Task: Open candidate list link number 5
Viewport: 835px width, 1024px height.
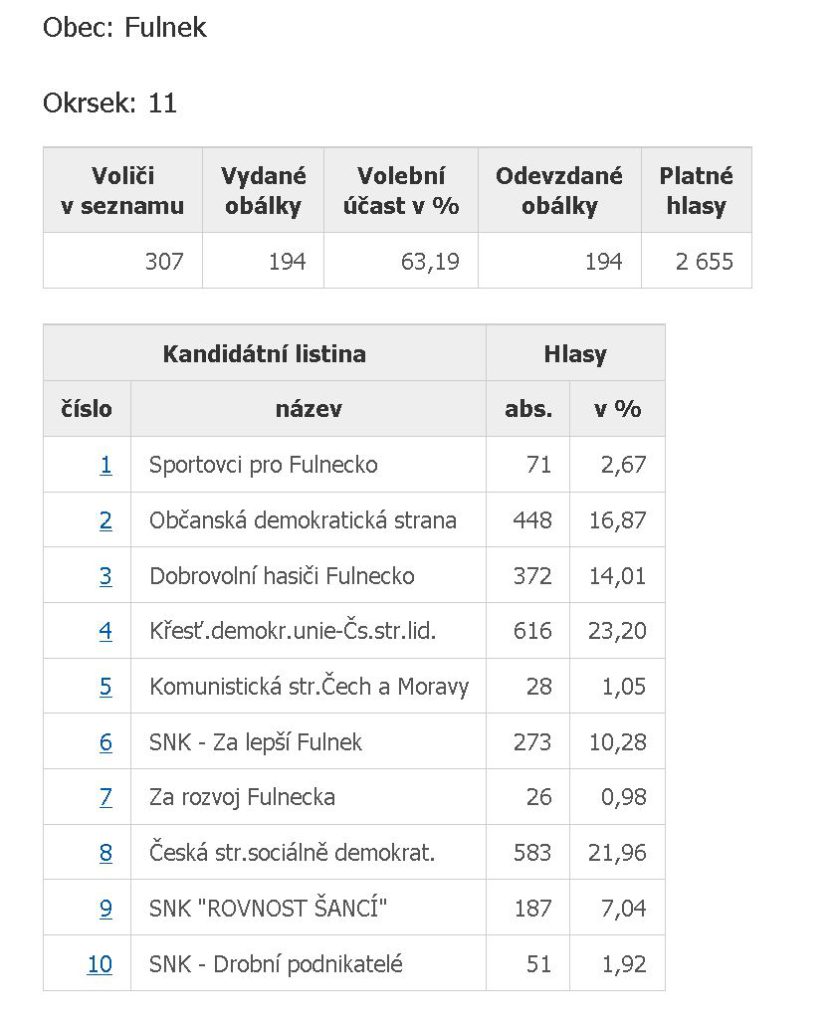Action: (106, 686)
